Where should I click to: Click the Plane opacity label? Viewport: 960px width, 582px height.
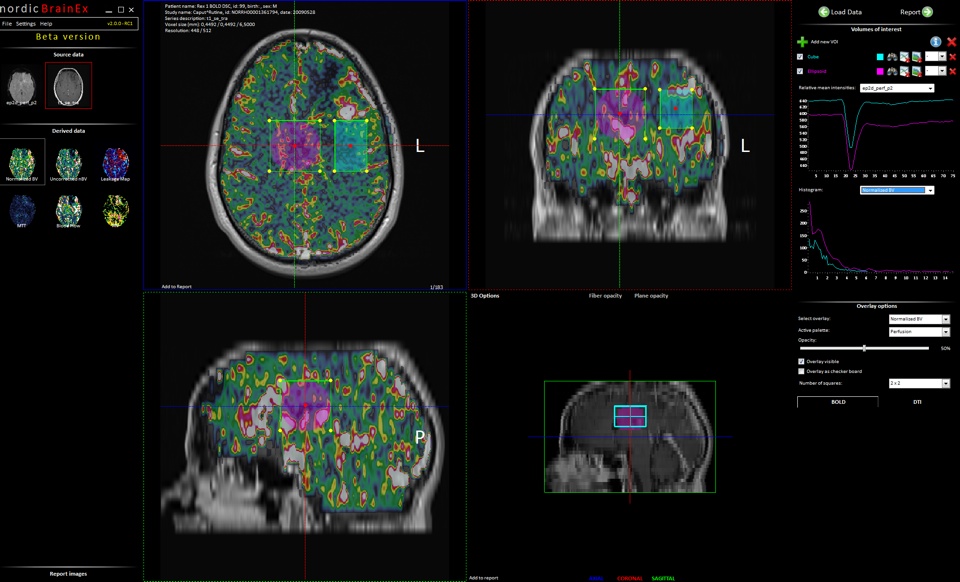(x=651, y=296)
